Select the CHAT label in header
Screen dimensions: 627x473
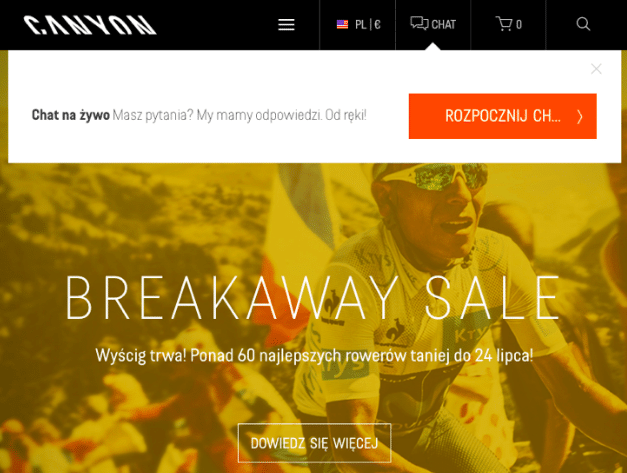click(x=443, y=25)
